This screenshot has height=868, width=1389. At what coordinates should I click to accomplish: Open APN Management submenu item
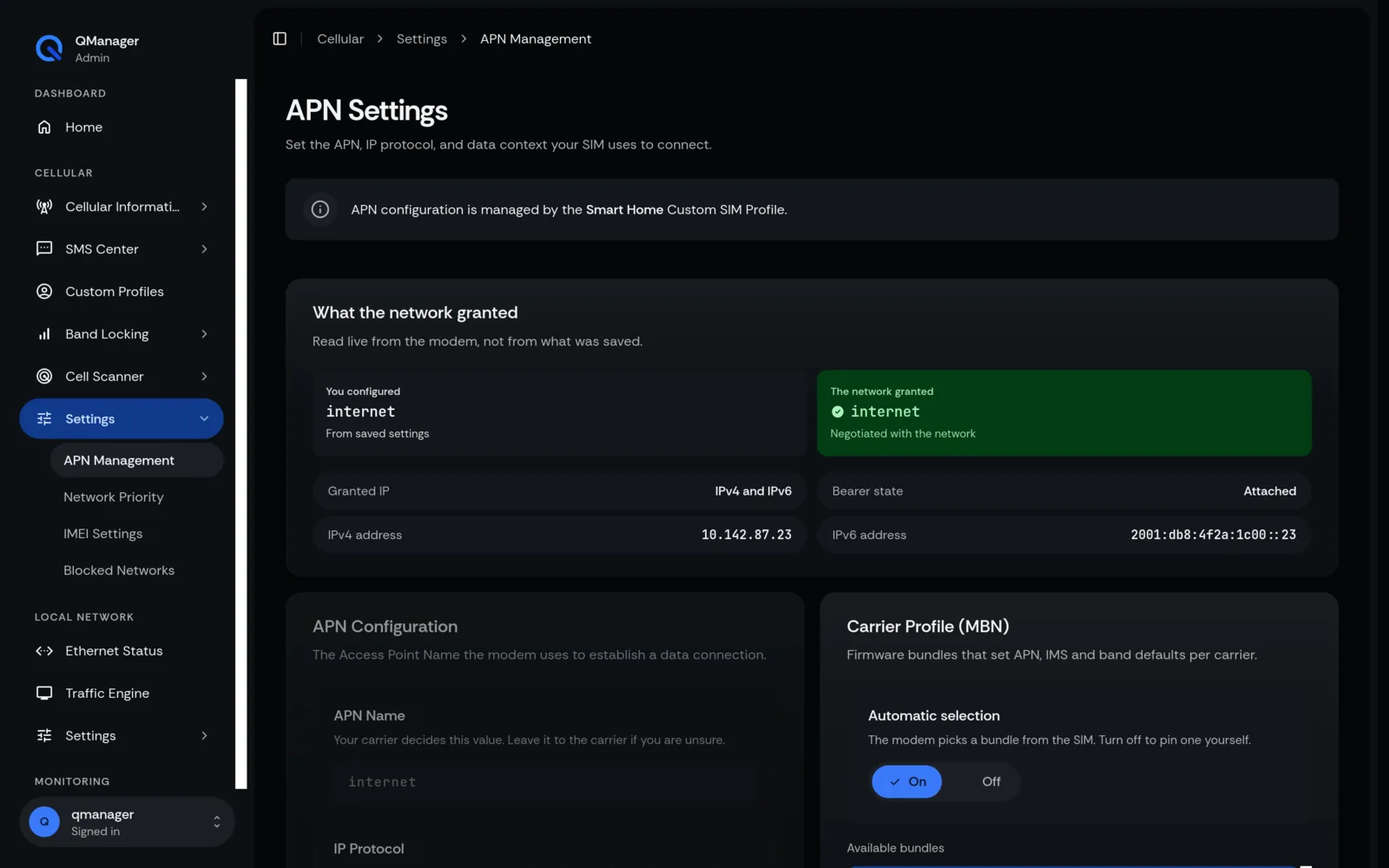pos(136,461)
